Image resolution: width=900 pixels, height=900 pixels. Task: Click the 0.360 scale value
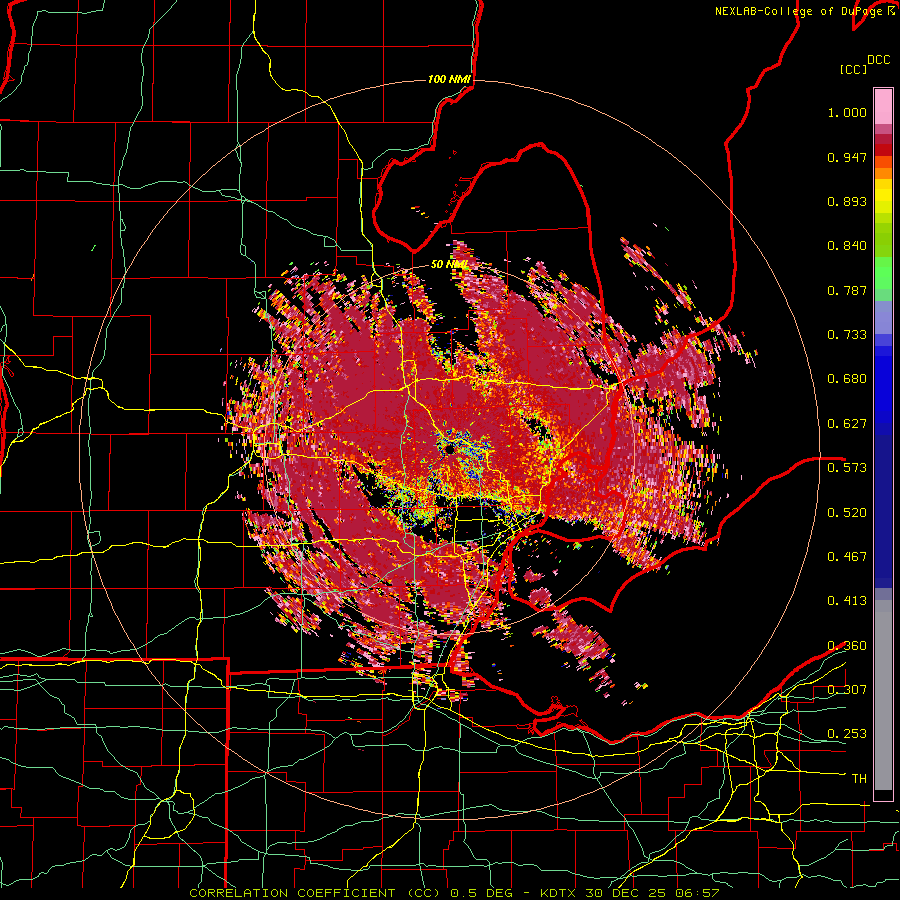pyautogui.click(x=847, y=646)
